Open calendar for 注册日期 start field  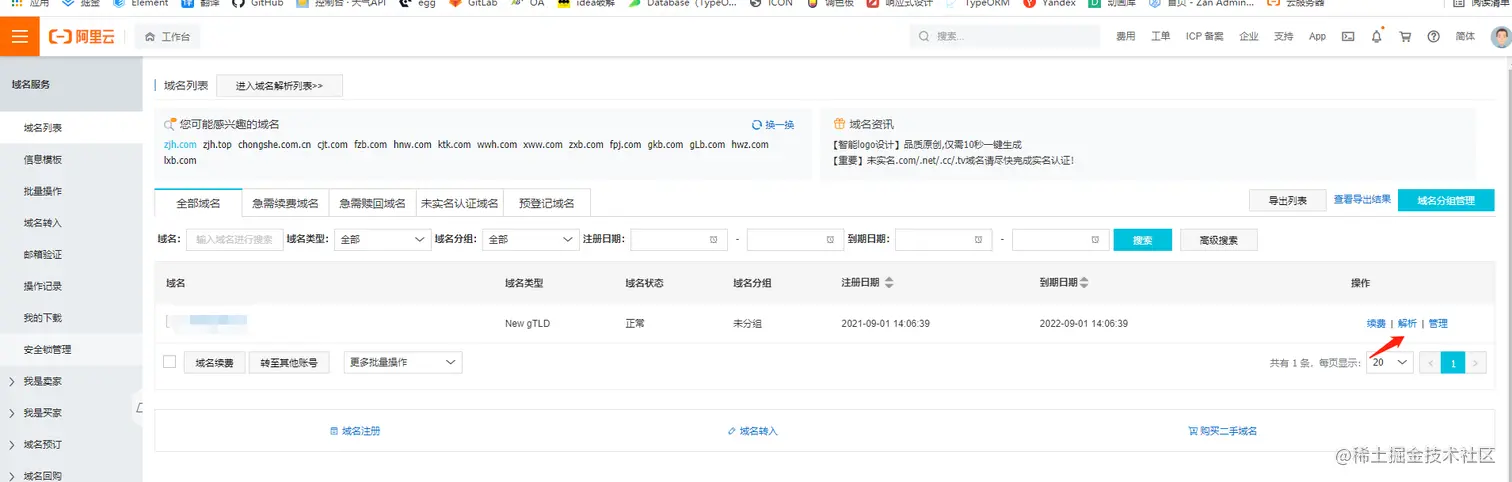click(713, 240)
